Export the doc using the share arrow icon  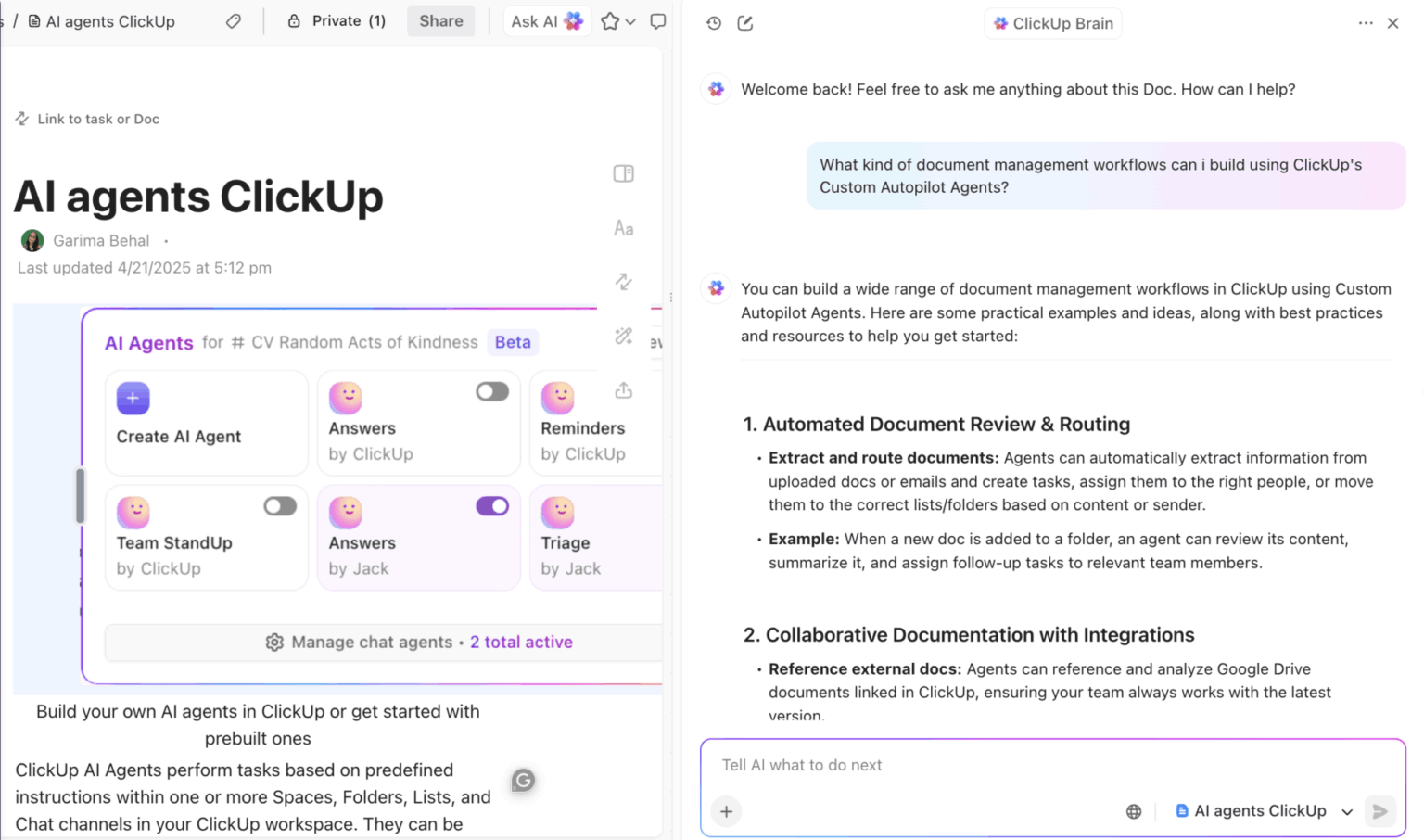click(x=622, y=390)
